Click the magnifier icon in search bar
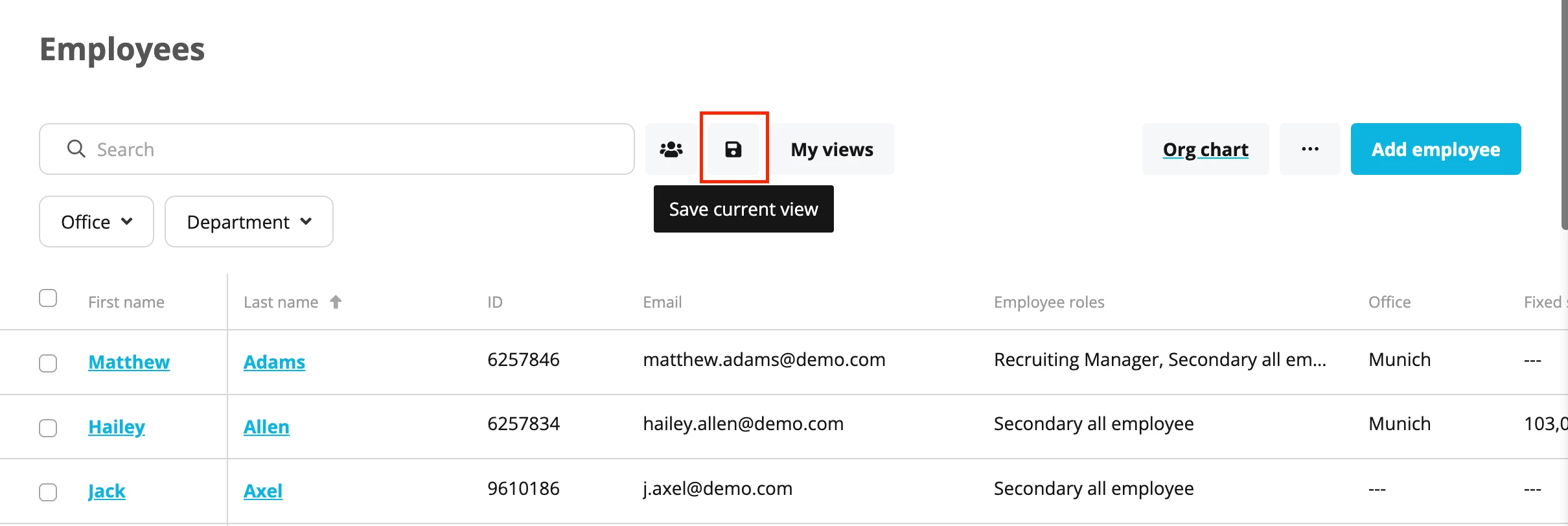The width and height of the screenshot is (1568, 526). click(x=76, y=149)
